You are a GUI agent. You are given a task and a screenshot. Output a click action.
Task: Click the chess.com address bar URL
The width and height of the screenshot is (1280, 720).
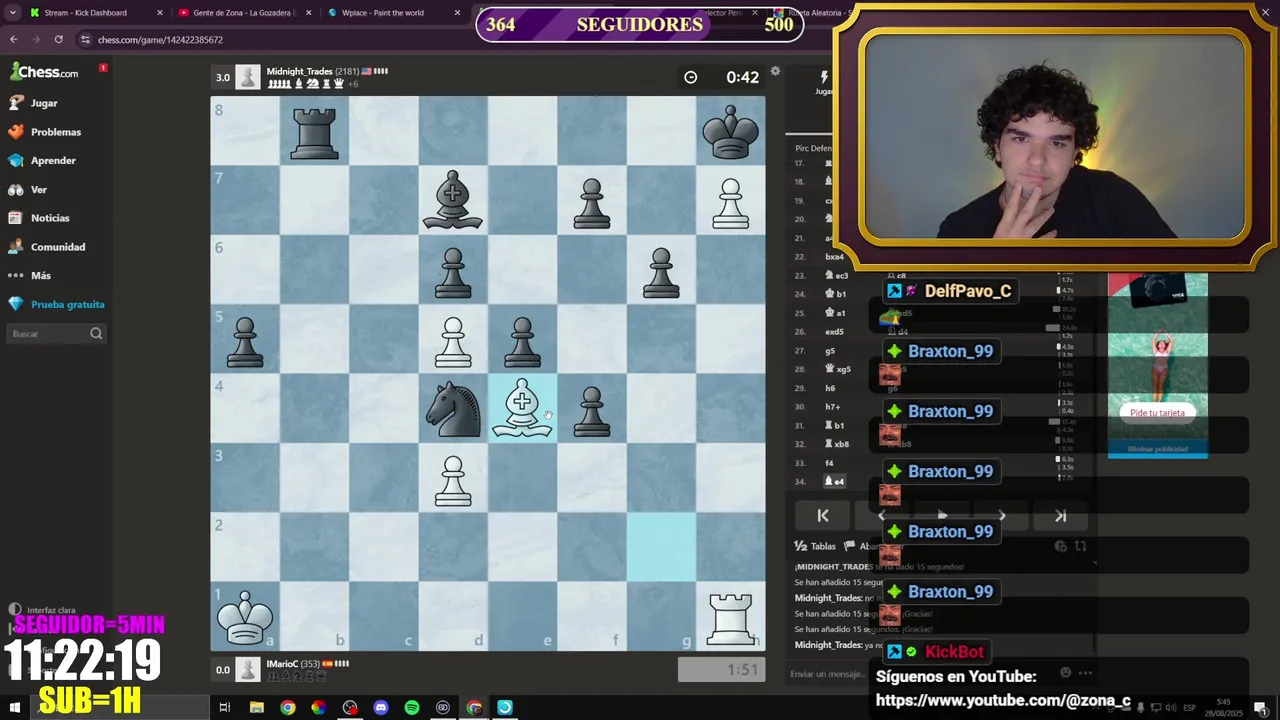click(x=160, y=40)
